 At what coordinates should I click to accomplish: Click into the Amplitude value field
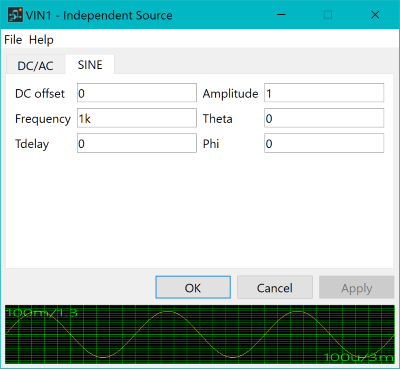pyautogui.click(x=324, y=93)
